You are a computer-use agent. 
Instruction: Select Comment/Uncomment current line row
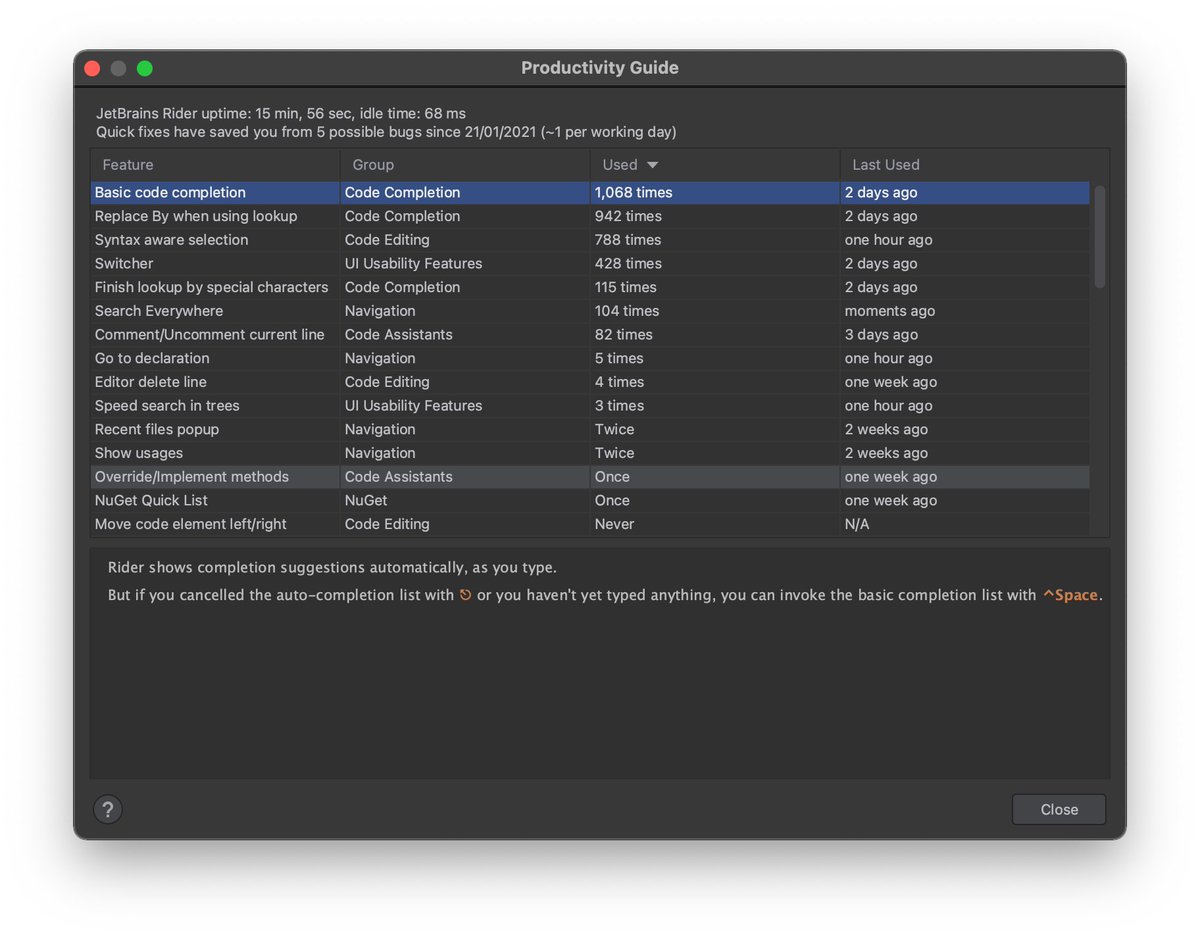click(x=590, y=335)
